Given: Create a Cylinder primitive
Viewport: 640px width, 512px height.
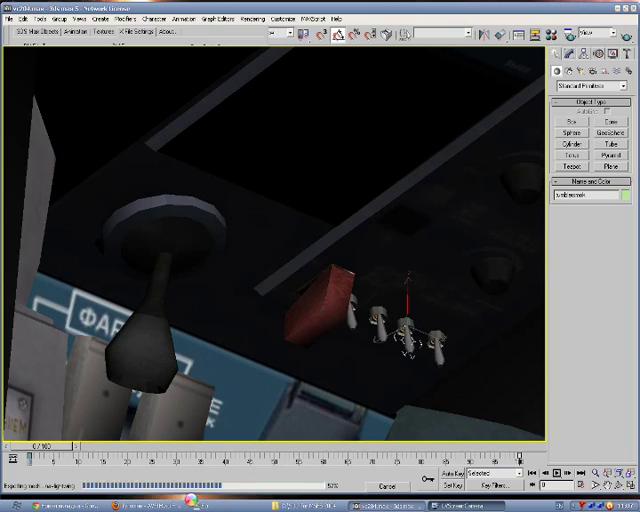Looking at the screenshot, I should tap(572, 144).
